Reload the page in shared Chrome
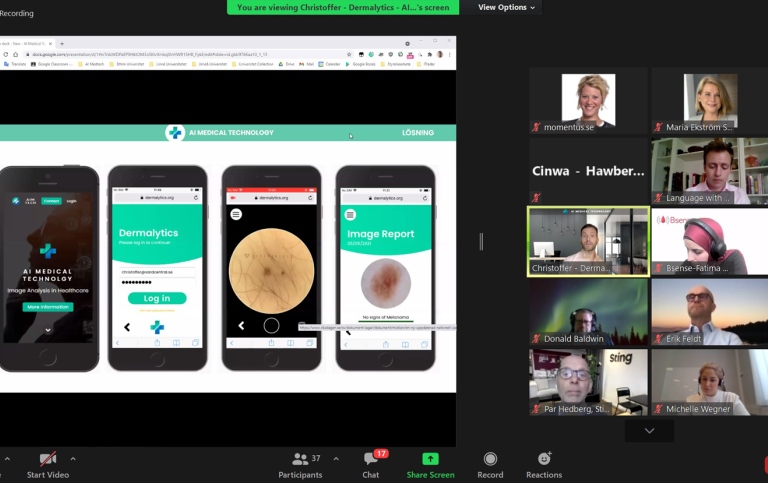The image size is (768, 483). [6, 54]
